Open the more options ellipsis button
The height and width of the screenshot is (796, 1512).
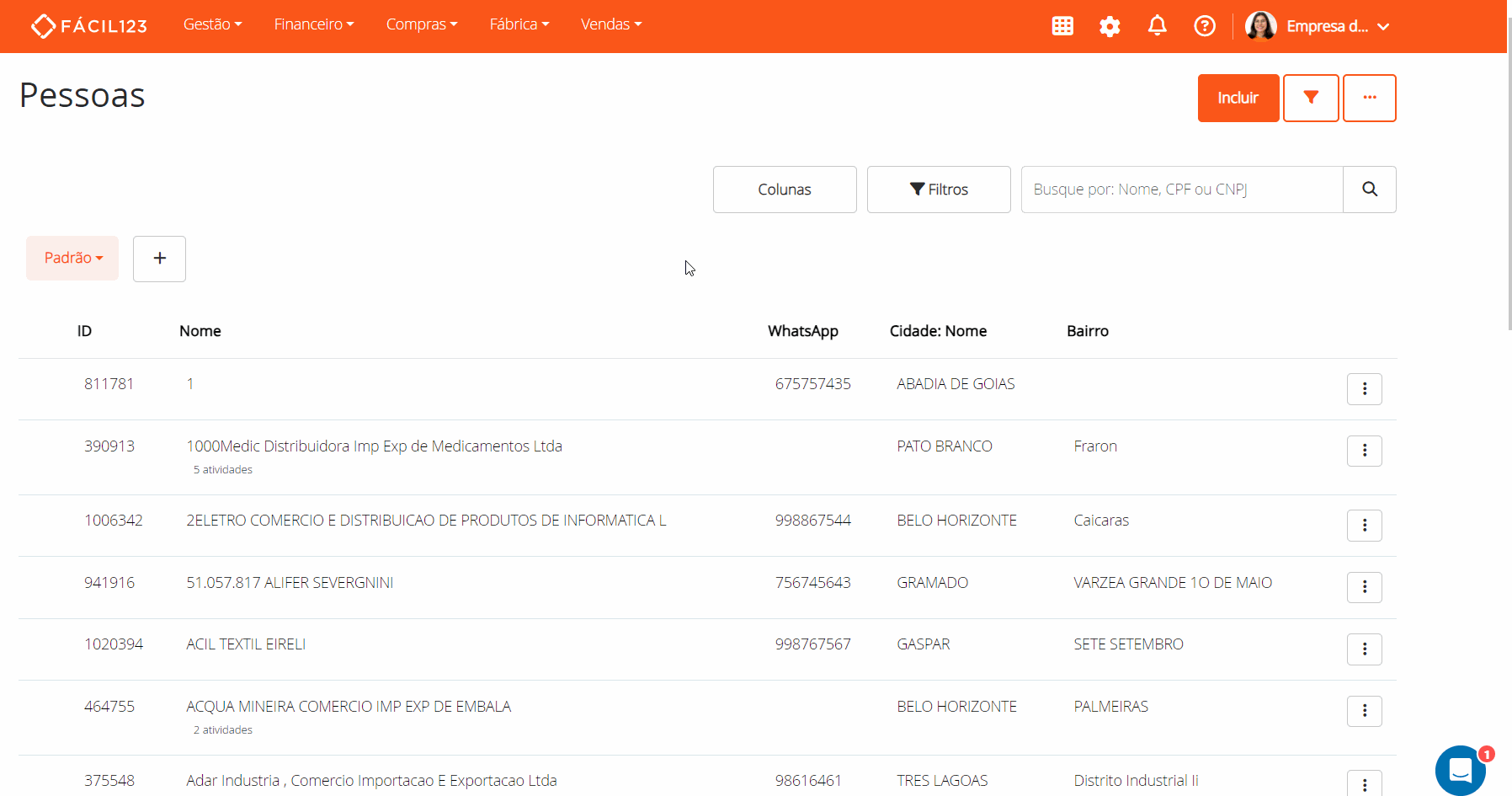tap(1369, 98)
